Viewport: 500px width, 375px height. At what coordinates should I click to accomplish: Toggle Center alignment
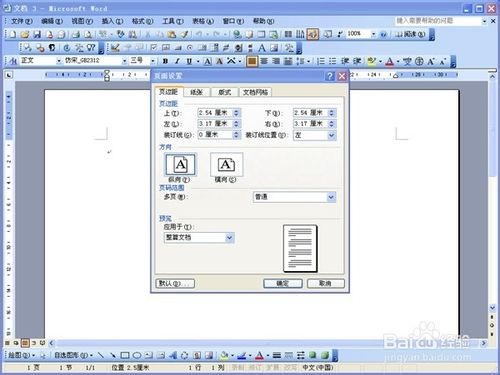tap(264, 61)
